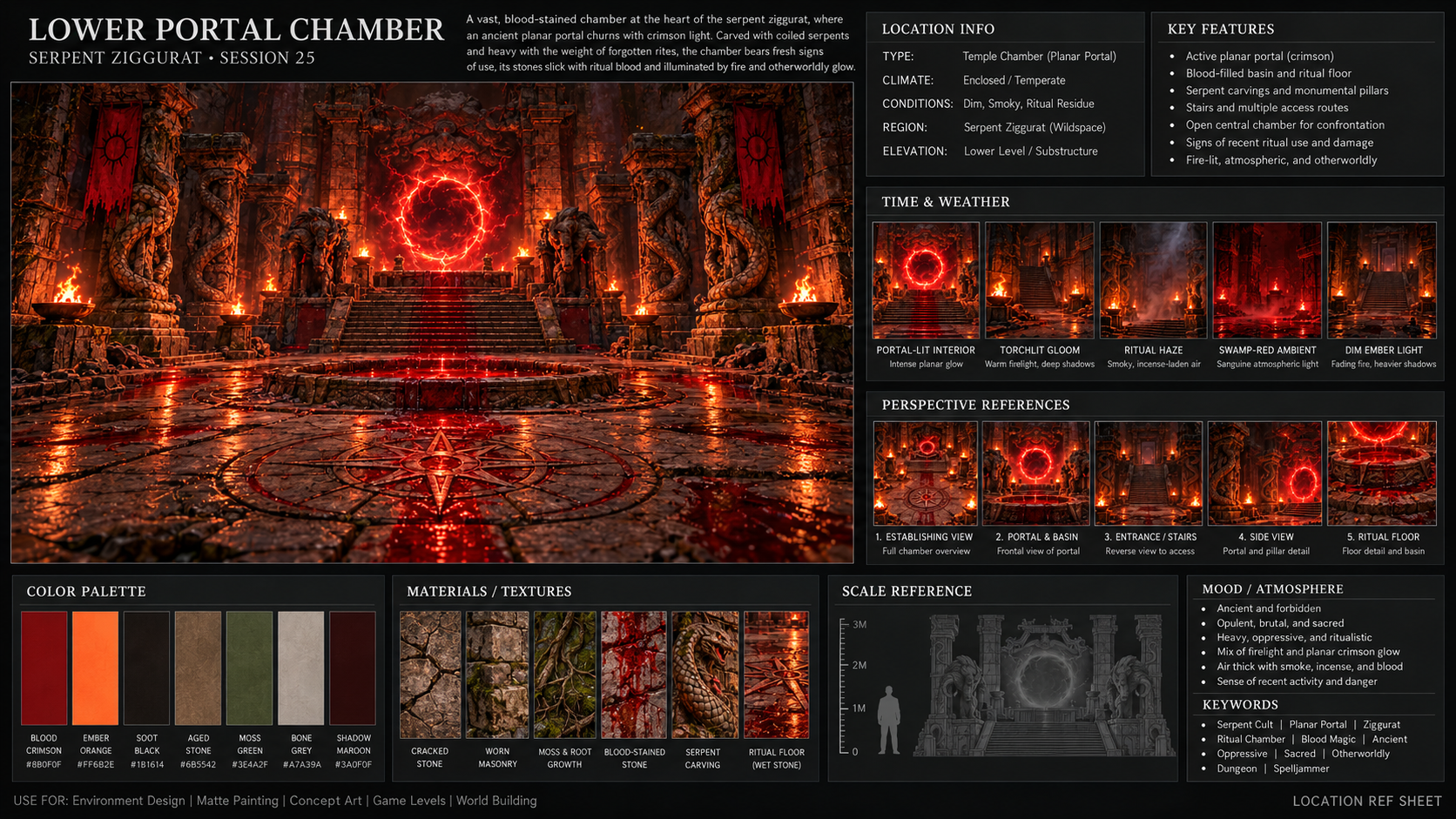Screen dimensions: 1456x819
Task: Click the Lower Level / Substructure value
Action: tap(1030, 151)
